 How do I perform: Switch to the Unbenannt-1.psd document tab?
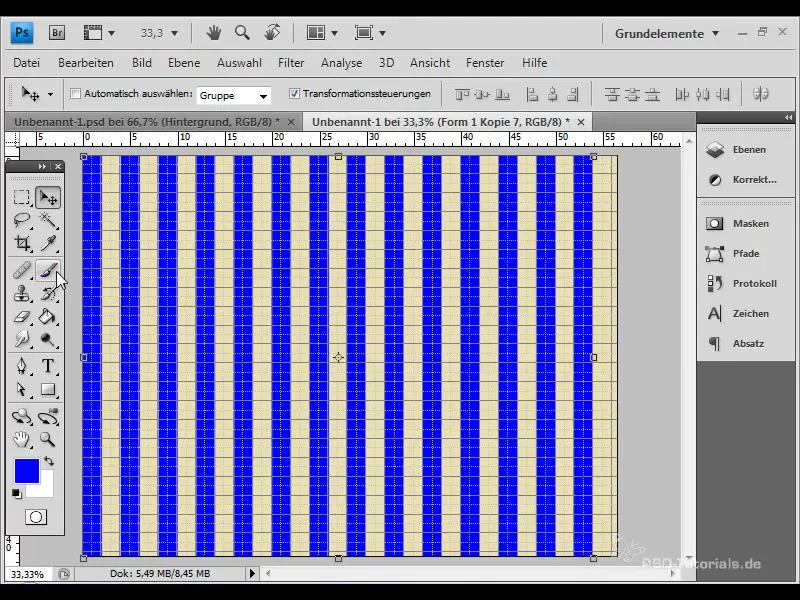[x=147, y=122]
